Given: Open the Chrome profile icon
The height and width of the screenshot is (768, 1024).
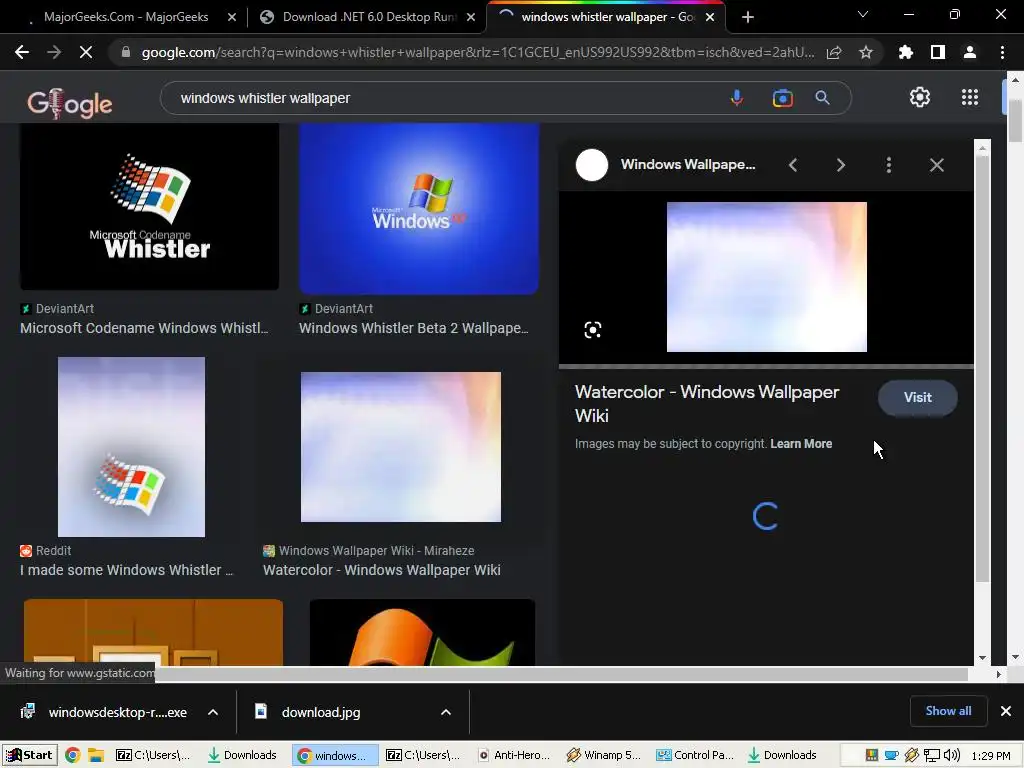Looking at the screenshot, I should pos(970,52).
